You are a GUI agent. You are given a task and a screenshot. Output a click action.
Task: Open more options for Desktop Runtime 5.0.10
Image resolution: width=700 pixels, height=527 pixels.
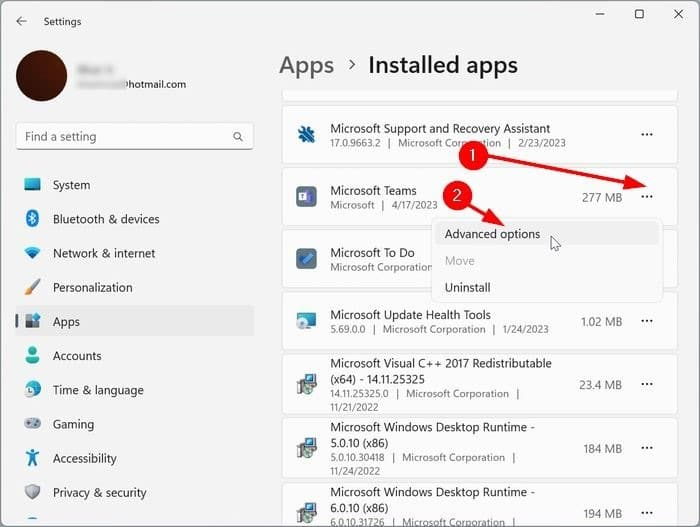647,448
